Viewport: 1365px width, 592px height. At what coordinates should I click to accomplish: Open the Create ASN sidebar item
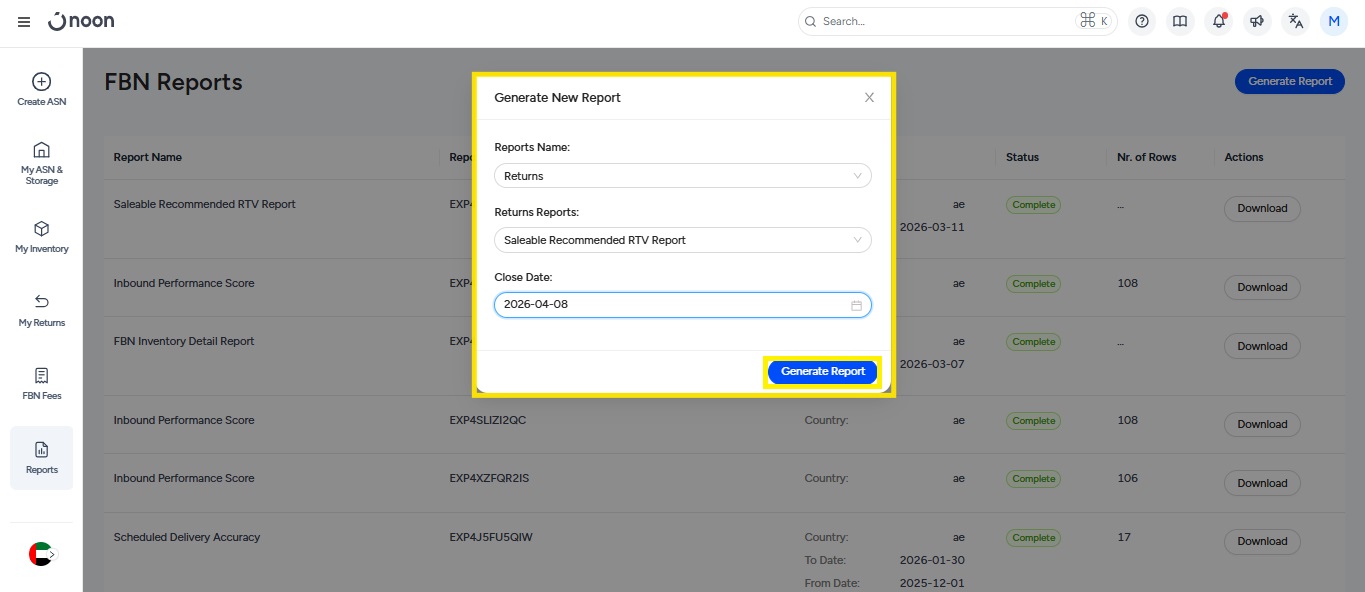42,89
